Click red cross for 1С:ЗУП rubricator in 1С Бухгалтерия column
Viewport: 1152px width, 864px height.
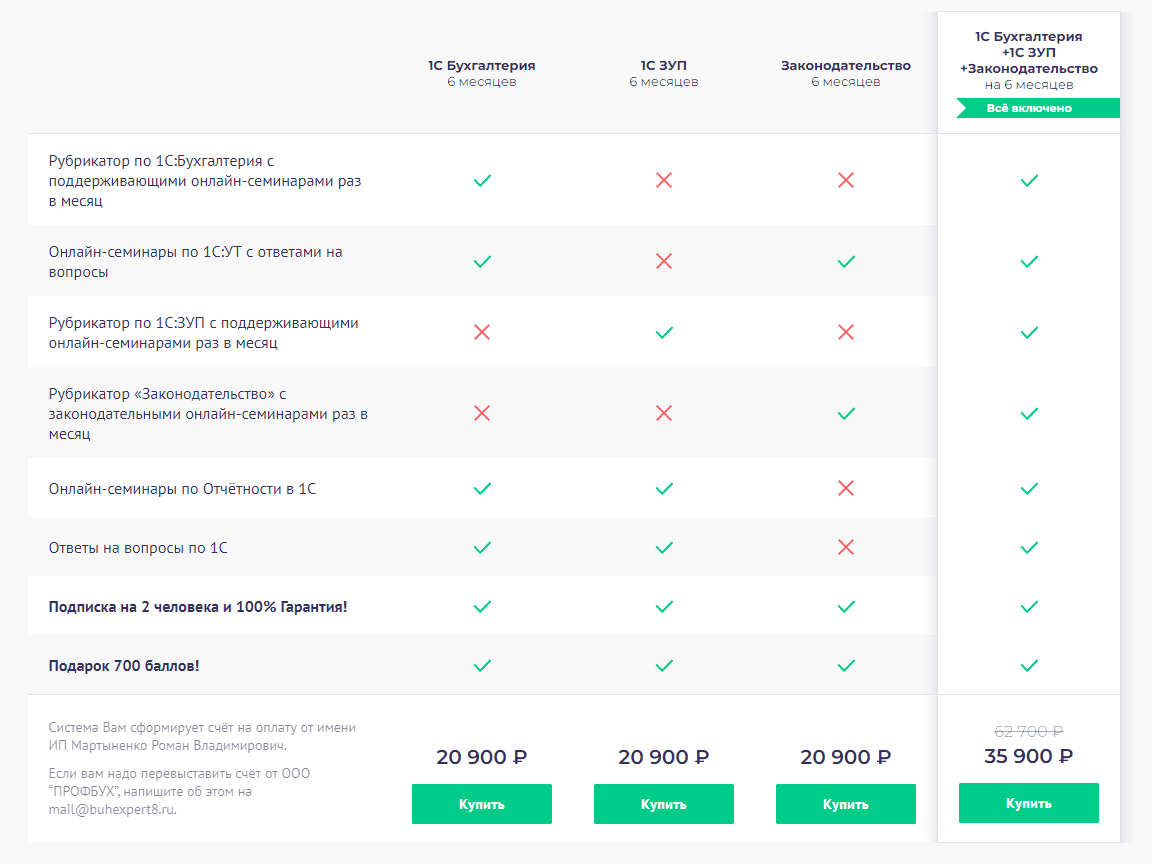(x=482, y=333)
